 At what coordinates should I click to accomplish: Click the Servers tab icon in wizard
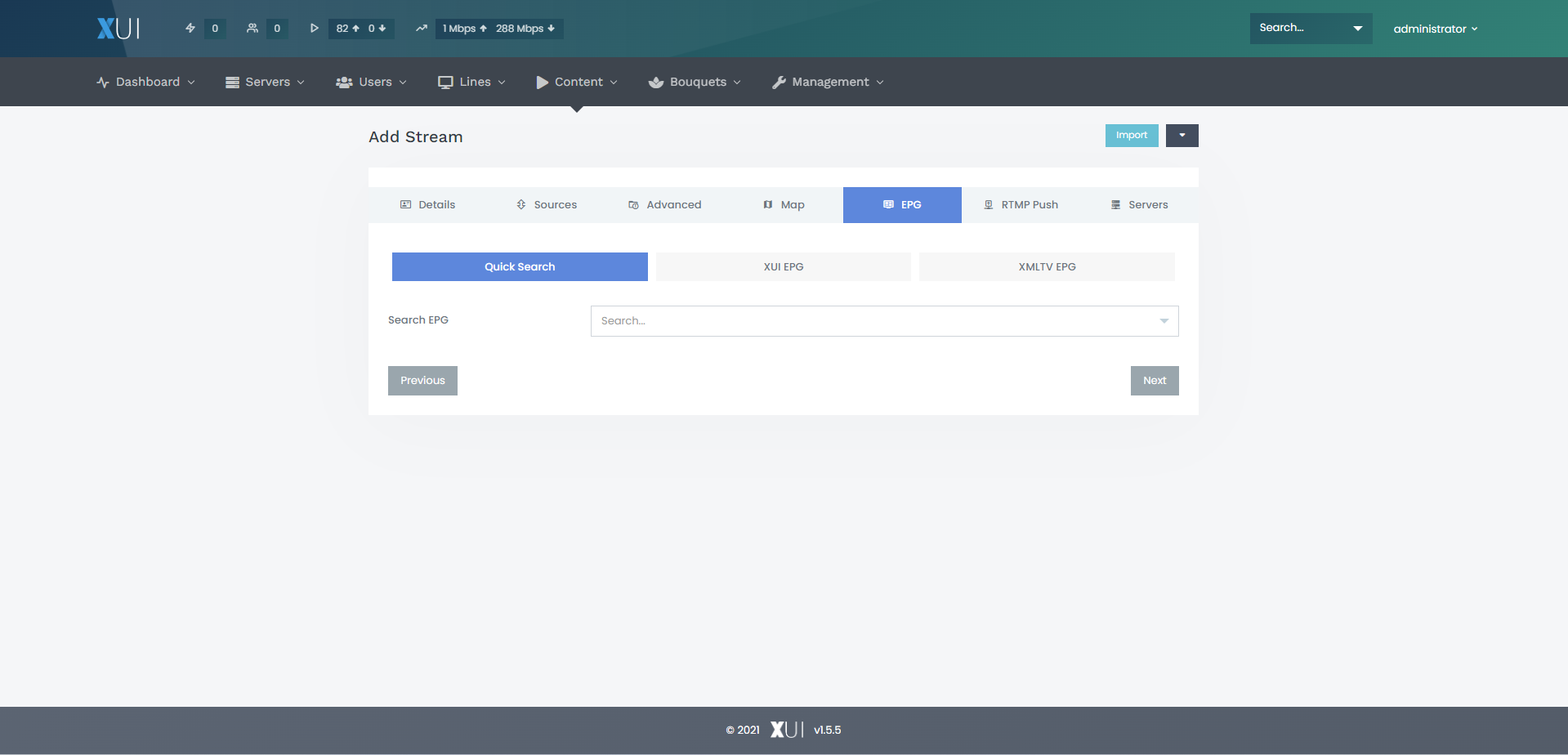1115,204
